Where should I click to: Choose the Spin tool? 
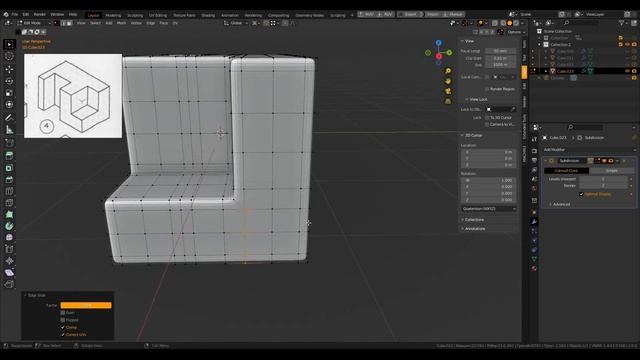[x=9, y=226]
